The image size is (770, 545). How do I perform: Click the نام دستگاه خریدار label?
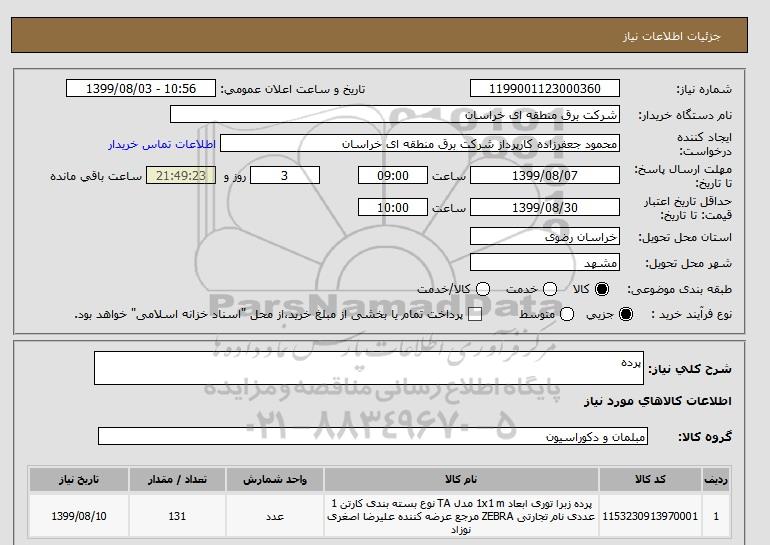685,115
